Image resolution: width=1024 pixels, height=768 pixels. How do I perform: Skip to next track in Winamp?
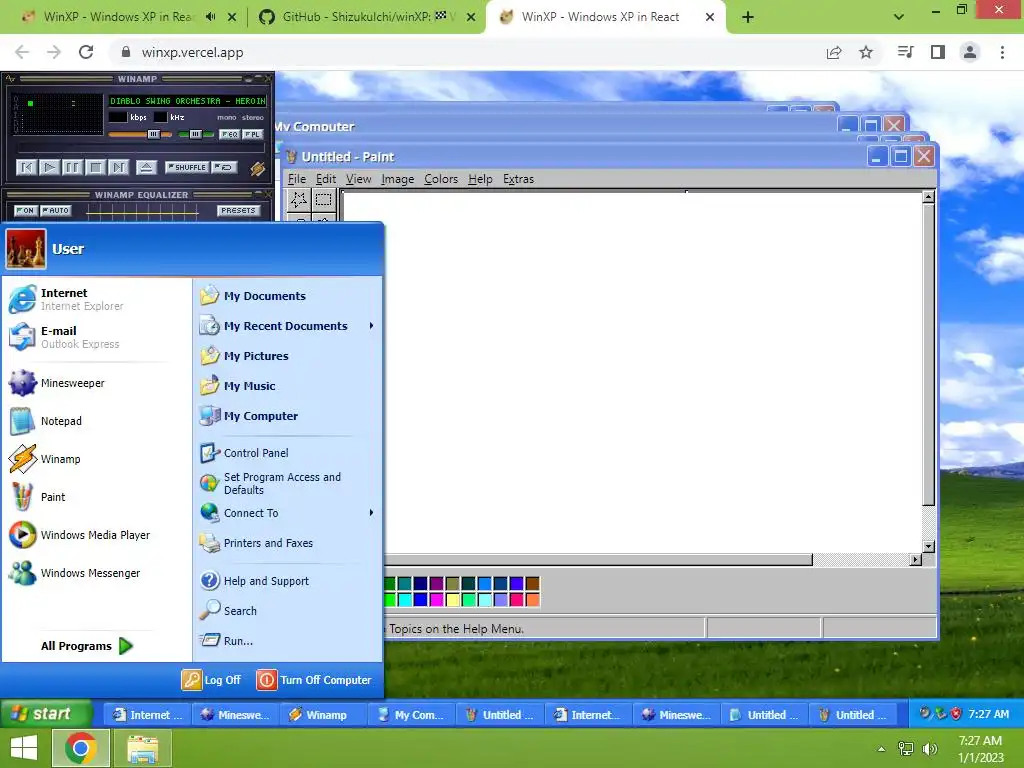point(118,168)
